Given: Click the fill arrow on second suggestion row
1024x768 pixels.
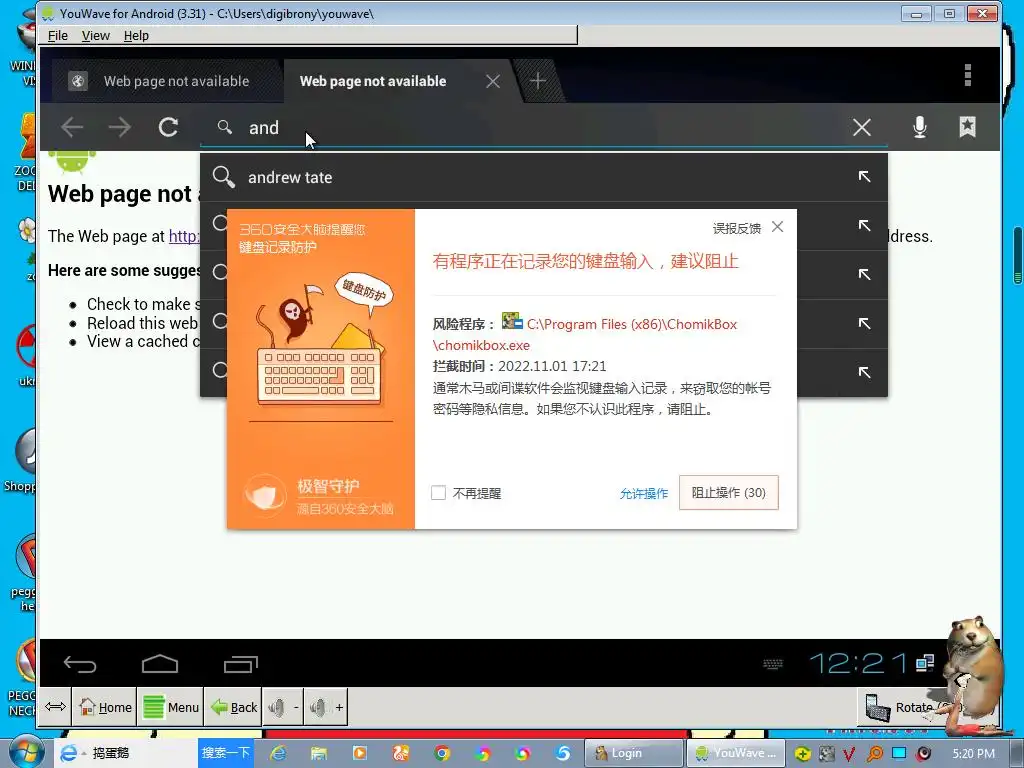Looking at the screenshot, I should [864, 225].
